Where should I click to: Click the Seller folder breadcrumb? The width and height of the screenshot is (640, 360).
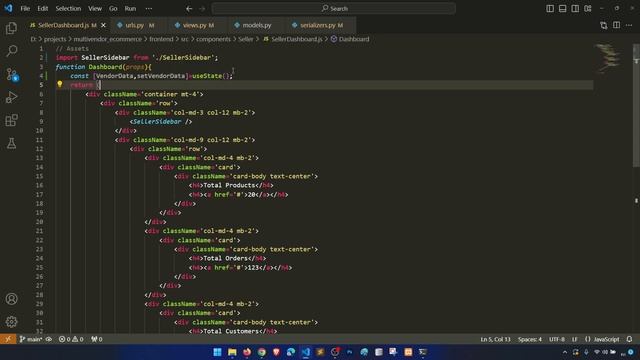246,39
